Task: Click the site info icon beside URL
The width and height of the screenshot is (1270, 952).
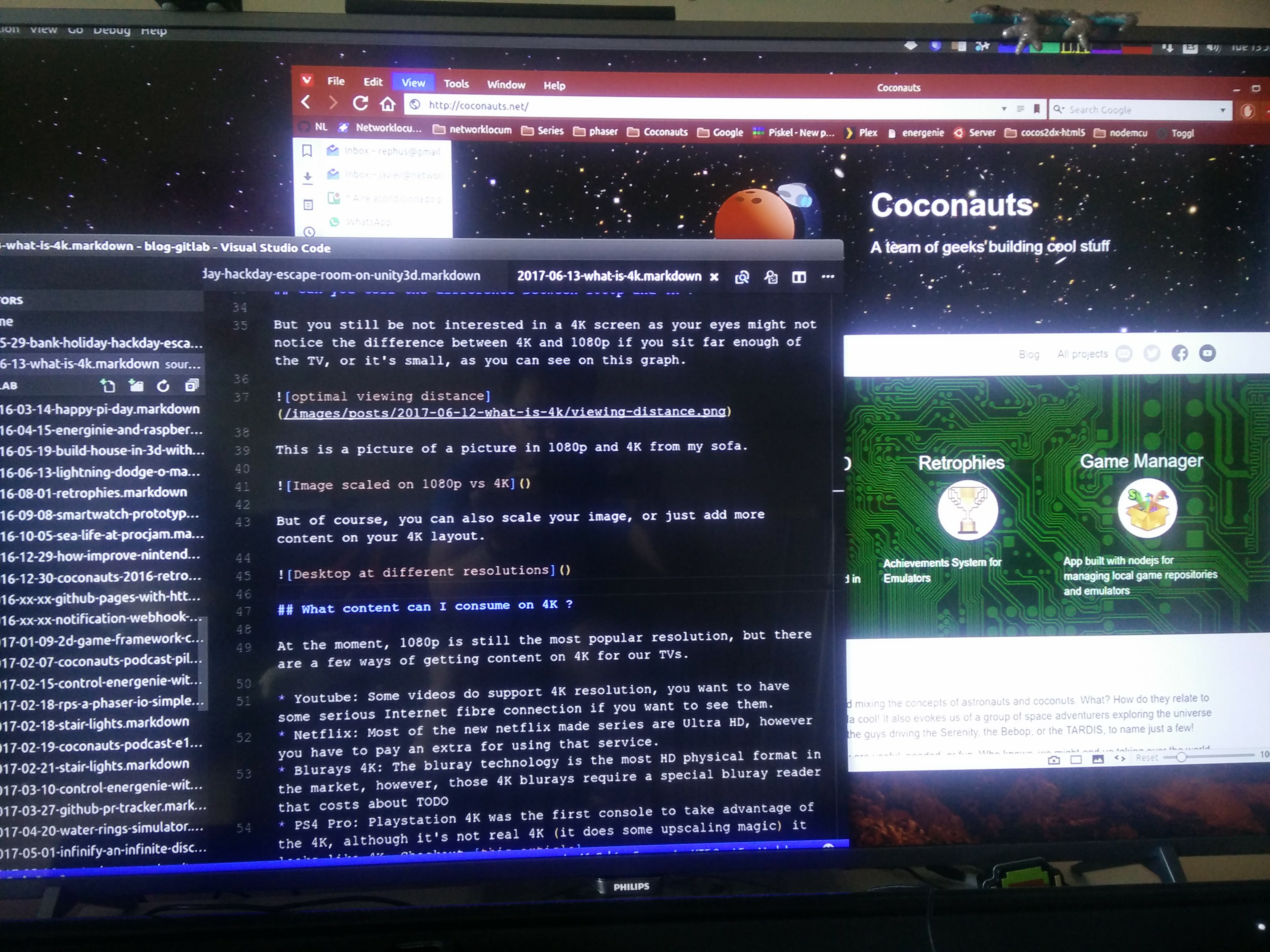Action: 415,104
